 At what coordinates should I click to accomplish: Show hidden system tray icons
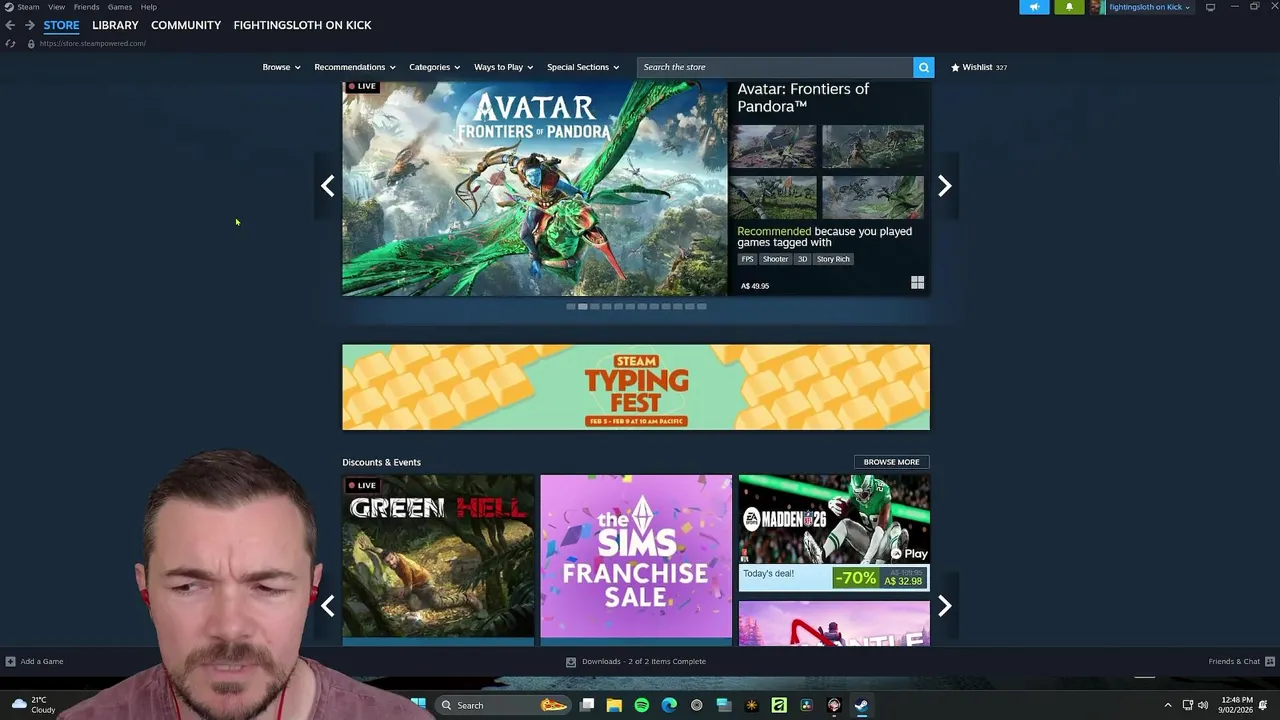pos(1167,705)
